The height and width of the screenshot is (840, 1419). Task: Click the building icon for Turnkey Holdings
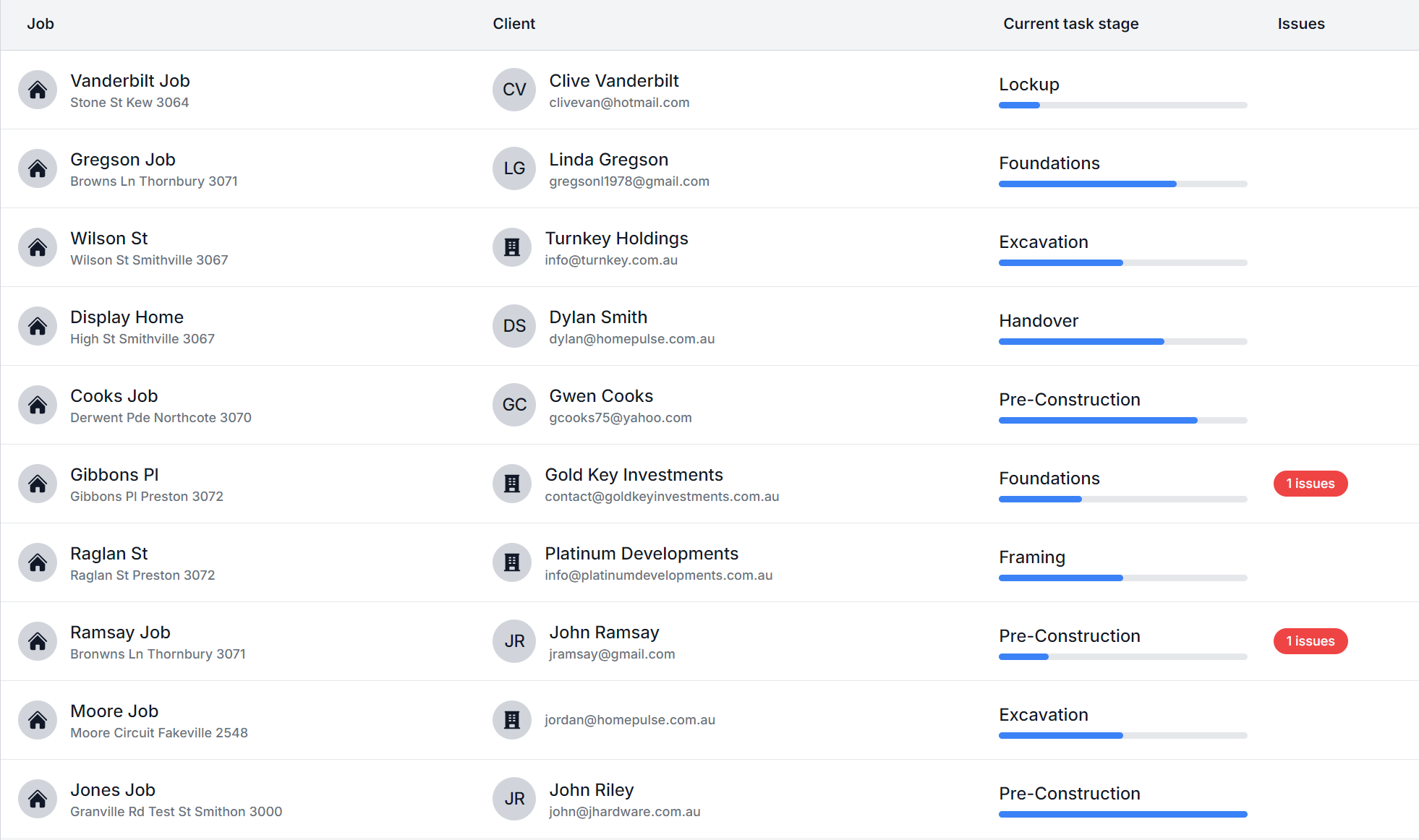click(x=512, y=247)
